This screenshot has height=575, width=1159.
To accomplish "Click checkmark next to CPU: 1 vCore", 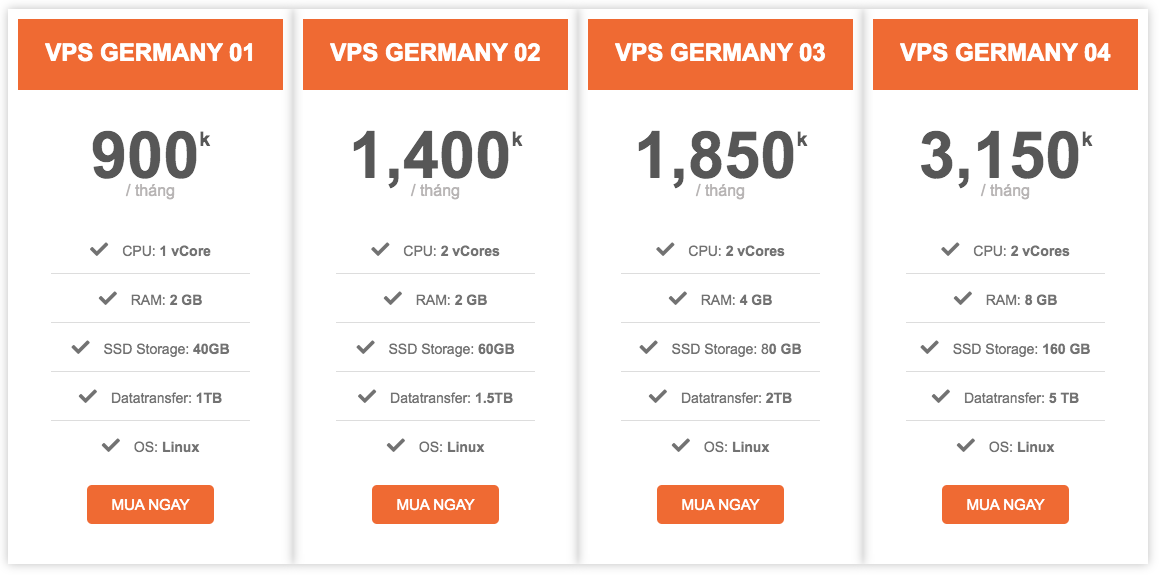I will [99, 250].
